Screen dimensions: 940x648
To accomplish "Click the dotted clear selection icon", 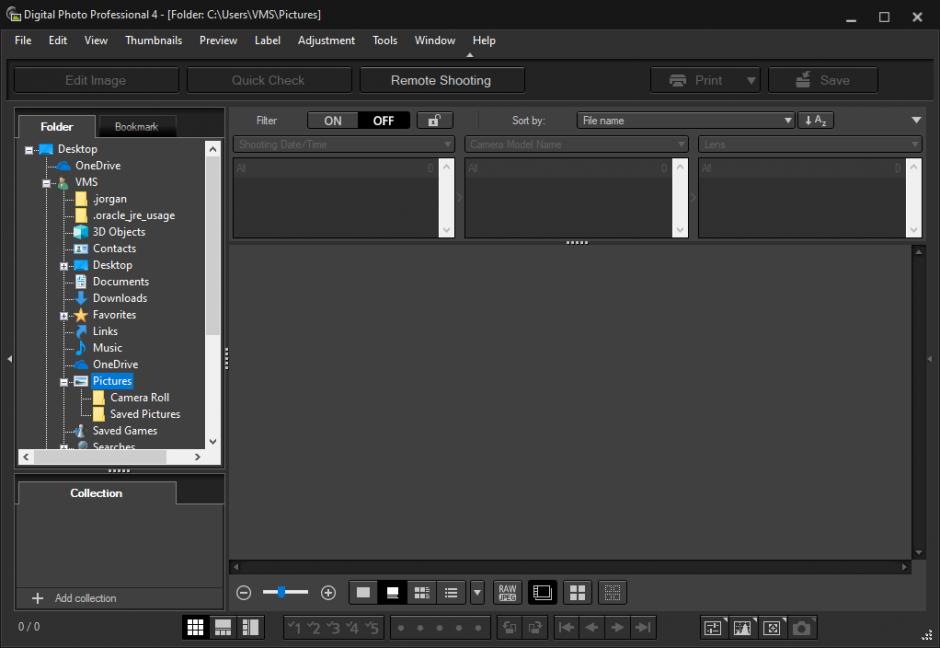I will click(612, 593).
